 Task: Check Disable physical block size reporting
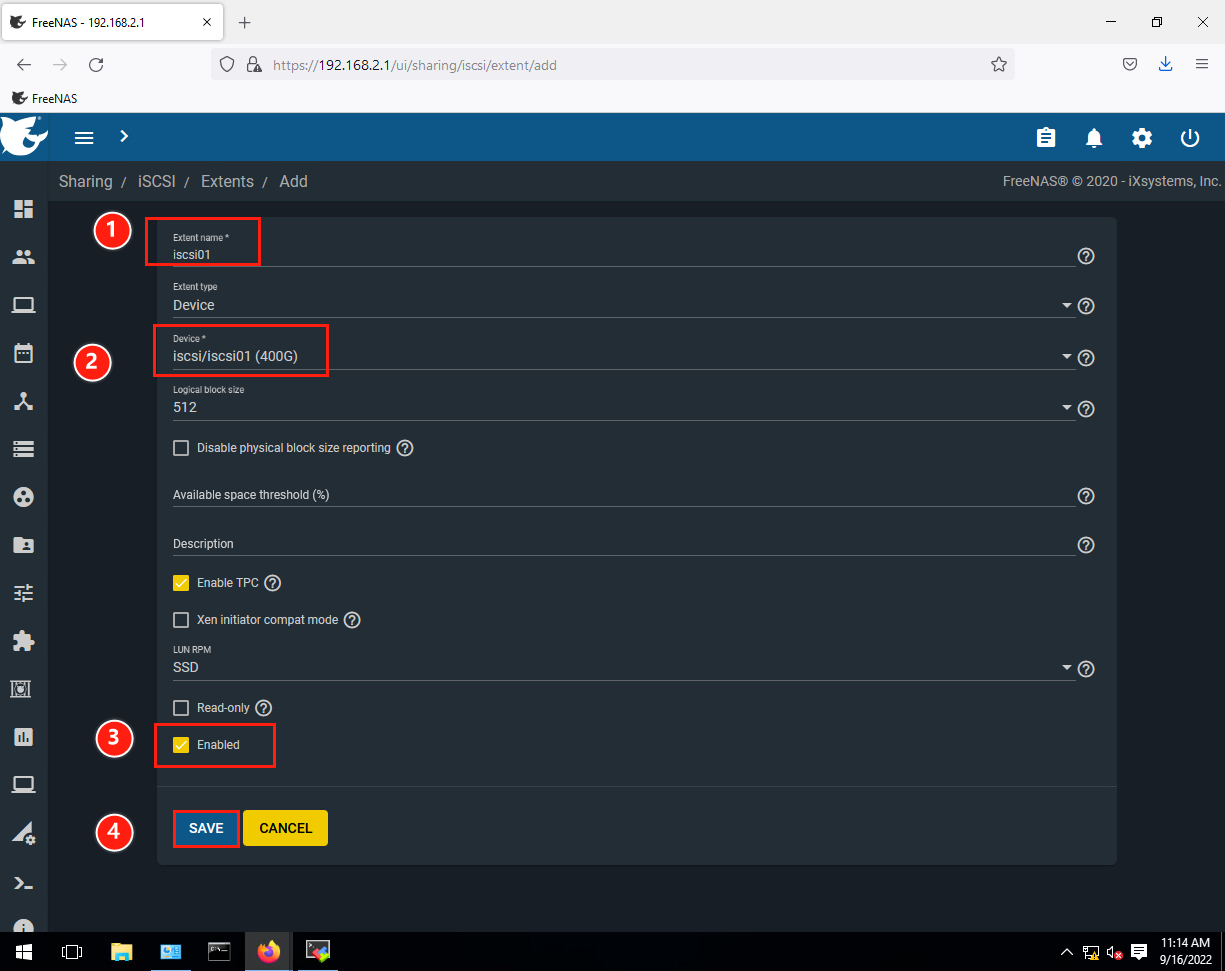[181, 448]
